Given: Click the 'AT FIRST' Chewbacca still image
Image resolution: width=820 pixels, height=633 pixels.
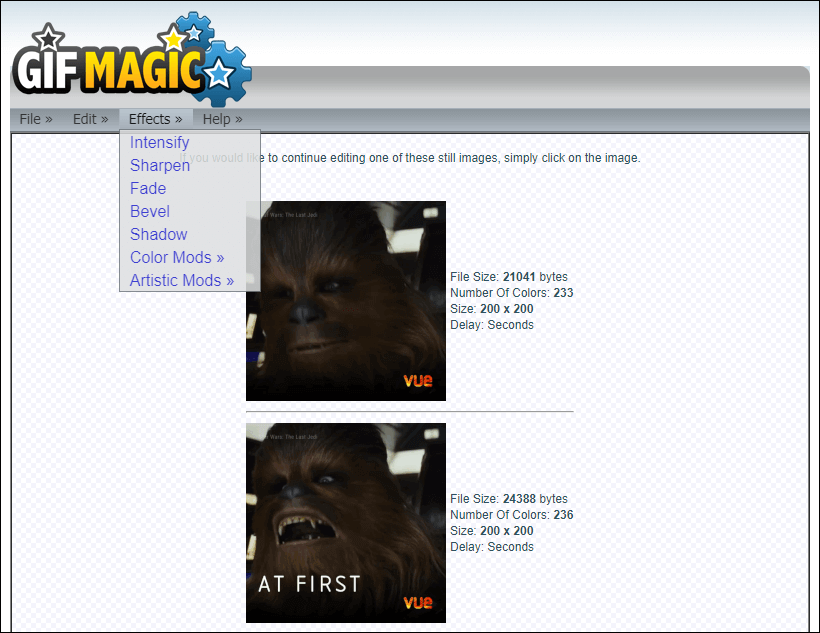Looking at the screenshot, I should tap(346, 523).
